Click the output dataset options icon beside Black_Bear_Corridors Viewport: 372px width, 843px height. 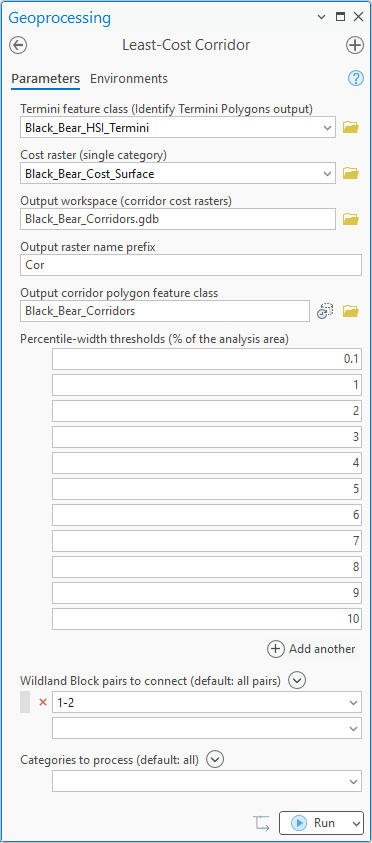click(x=325, y=311)
